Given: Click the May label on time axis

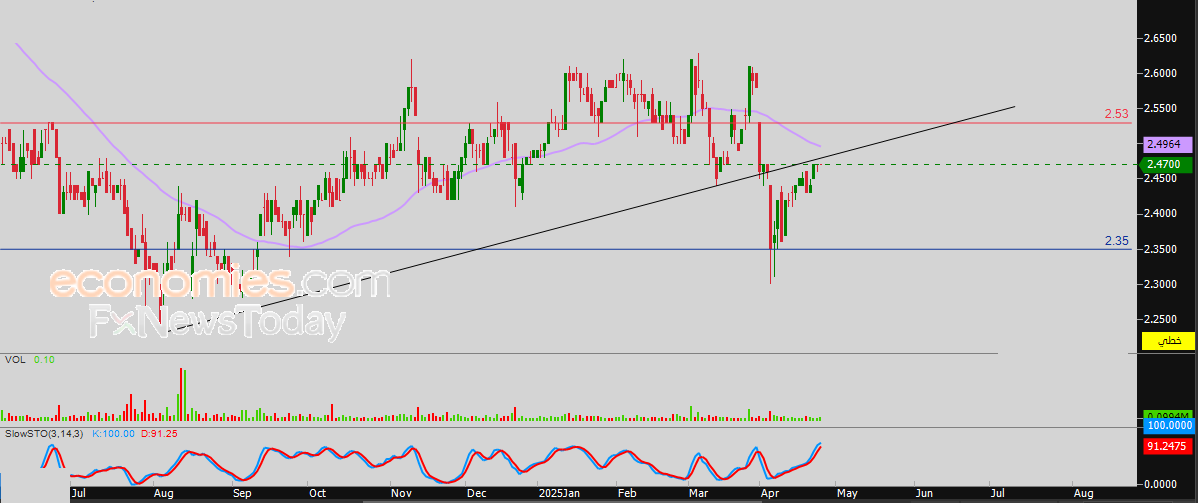Looking at the screenshot, I should [x=846, y=494].
